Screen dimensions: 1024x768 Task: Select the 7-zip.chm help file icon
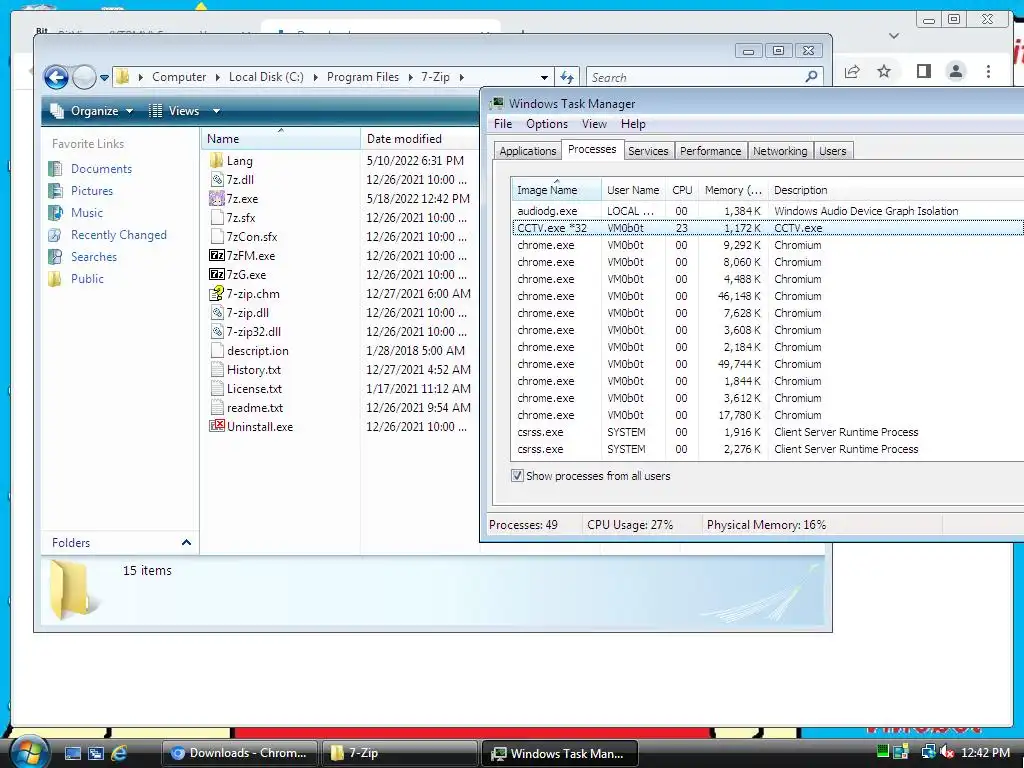(217, 293)
